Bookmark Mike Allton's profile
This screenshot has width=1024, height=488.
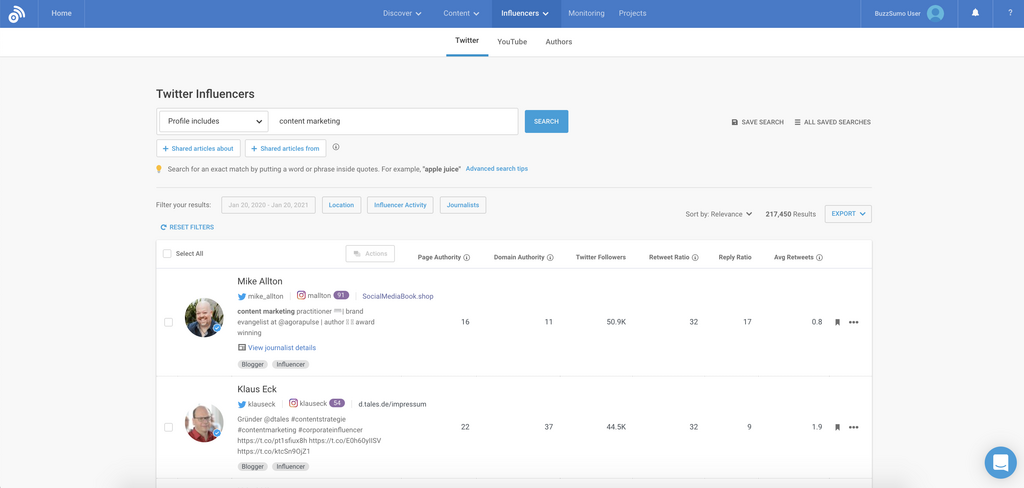837,322
